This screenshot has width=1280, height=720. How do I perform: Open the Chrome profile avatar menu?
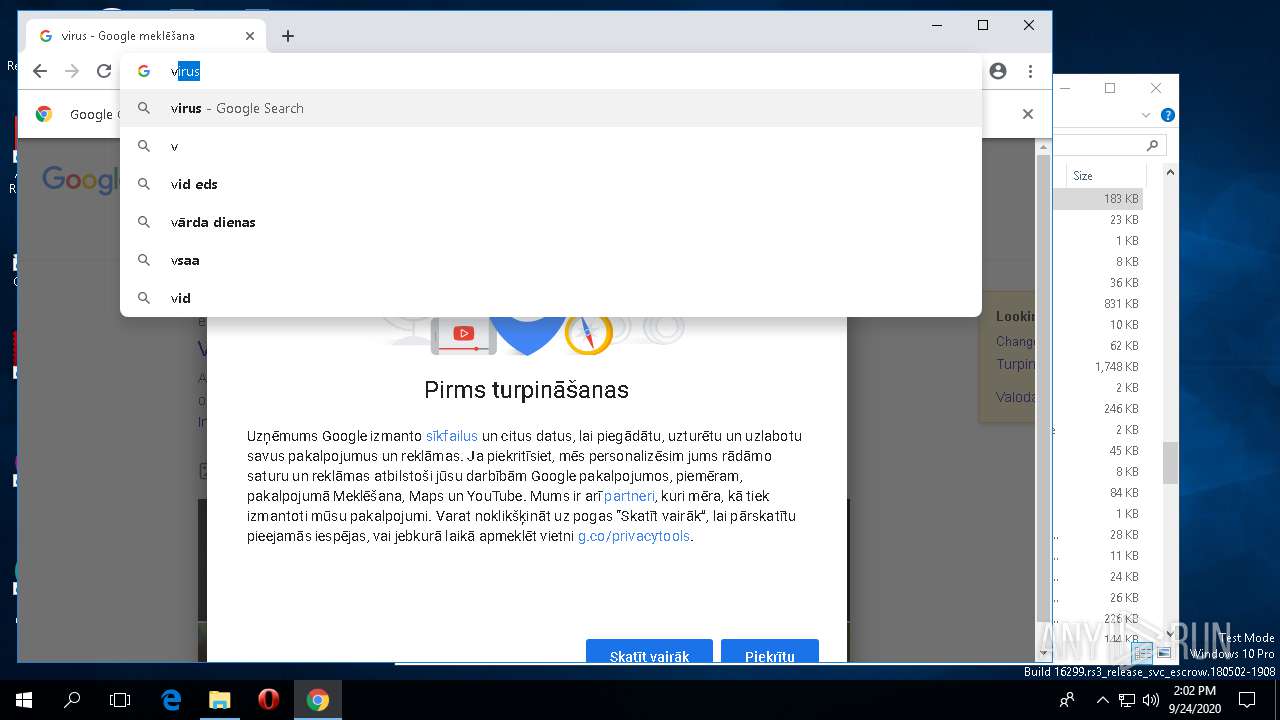click(x=998, y=71)
